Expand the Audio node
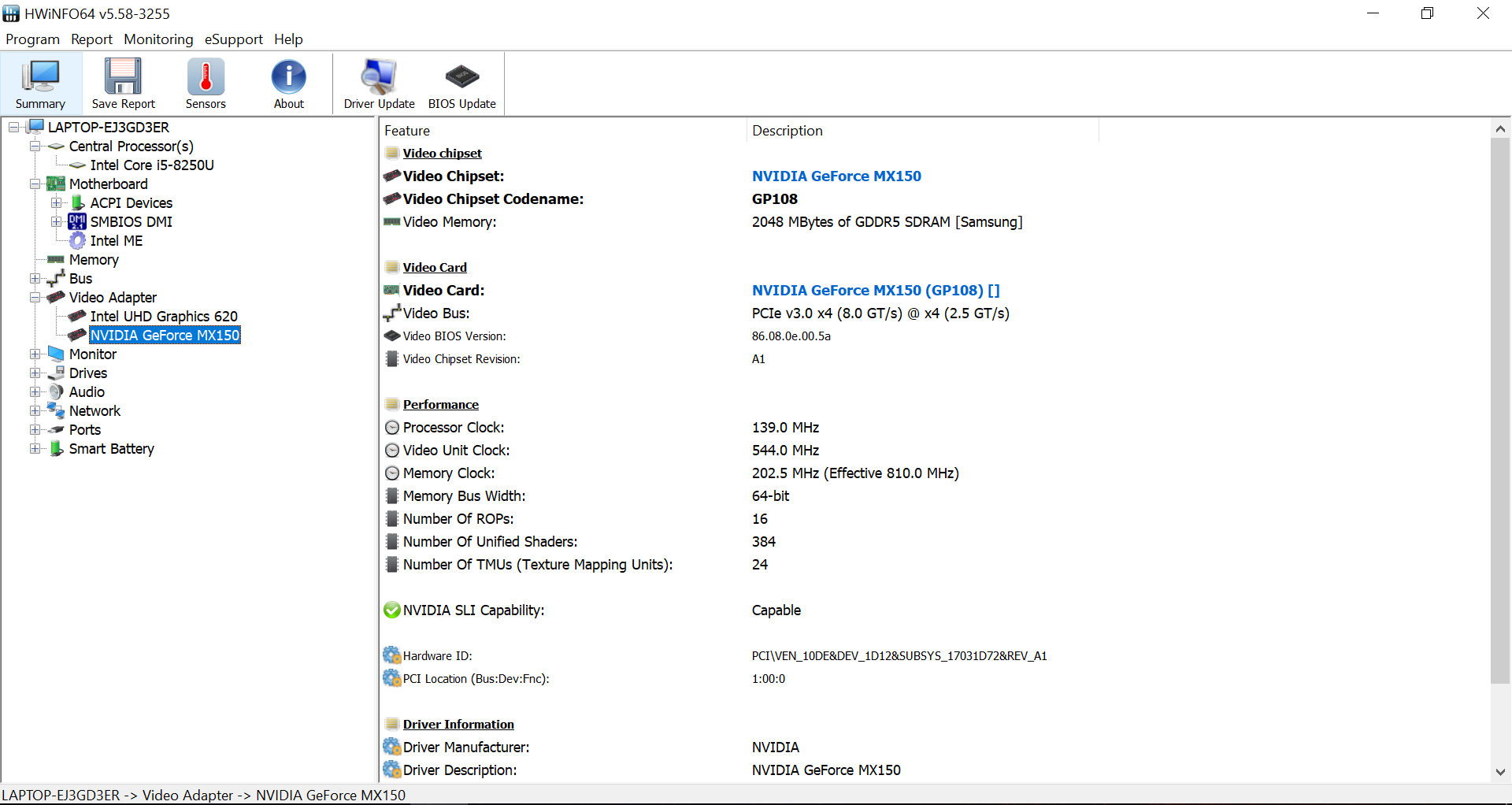 click(35, 391)
